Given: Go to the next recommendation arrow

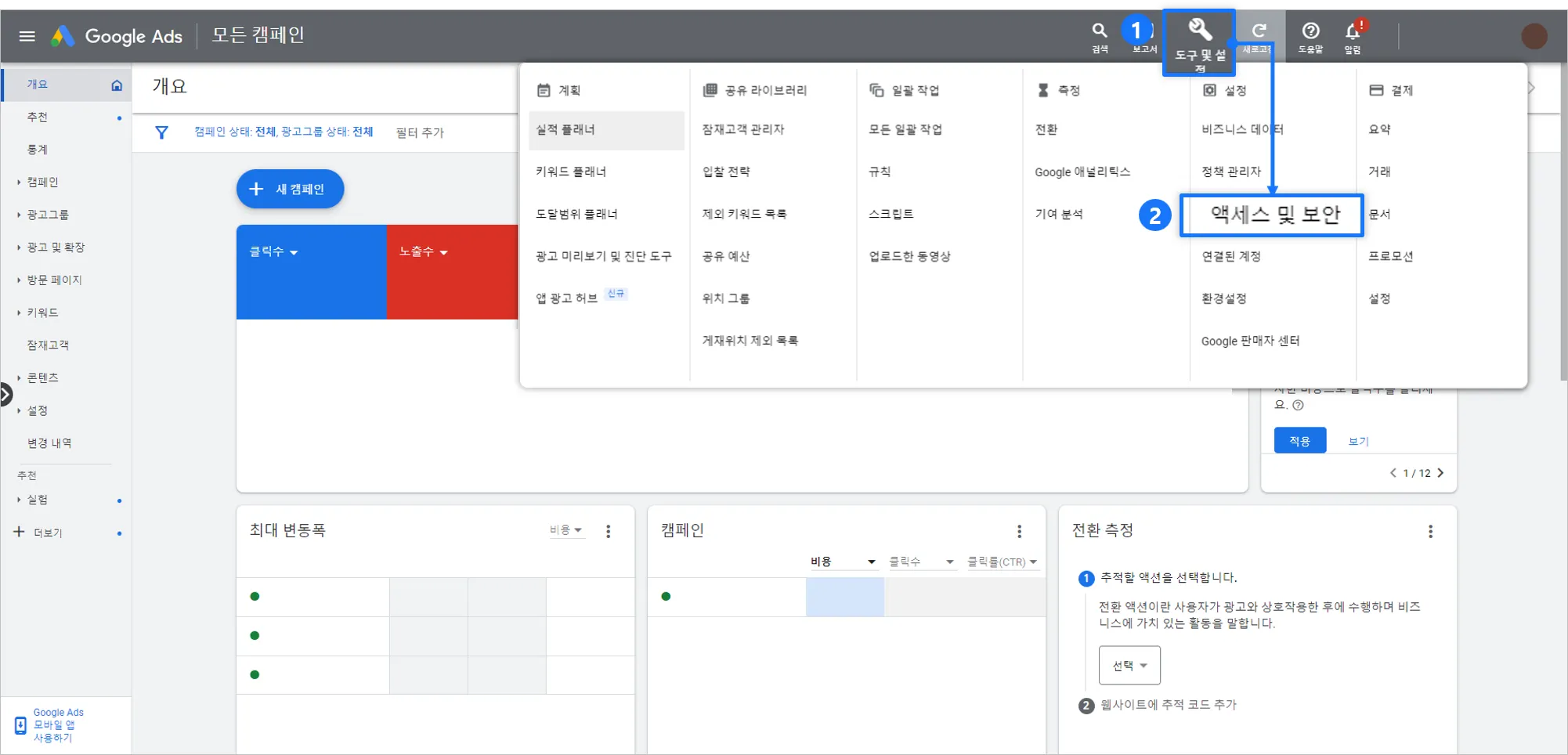Looking at the screenshot, I should (1440, 472).
